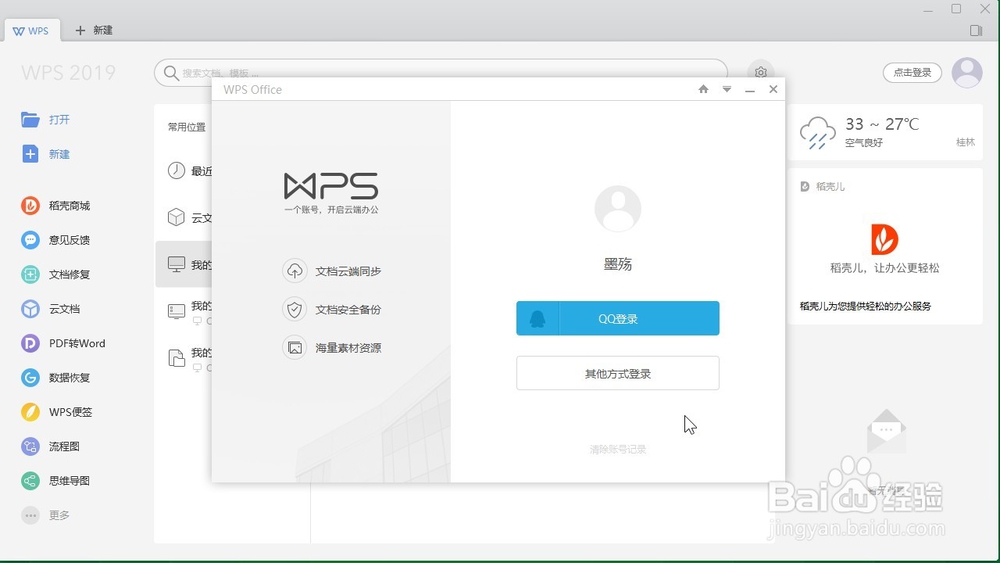This screenshot has height=563, width=1000.
Task: Open the dropdown arrow in login dialog title
Action: [726, 89]
